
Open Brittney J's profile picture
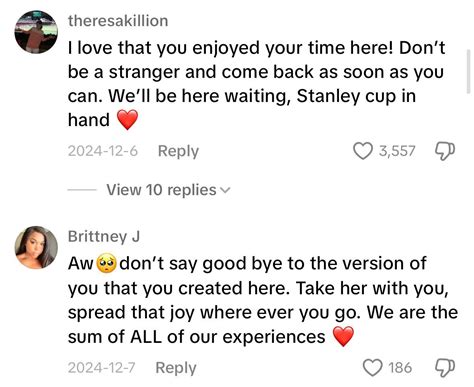point(36,247)
